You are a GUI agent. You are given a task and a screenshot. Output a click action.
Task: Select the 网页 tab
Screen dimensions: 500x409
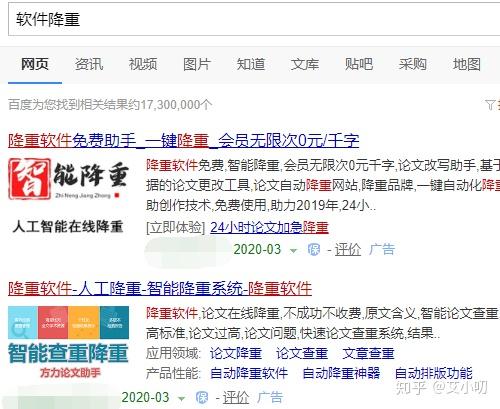coord(35,64)
